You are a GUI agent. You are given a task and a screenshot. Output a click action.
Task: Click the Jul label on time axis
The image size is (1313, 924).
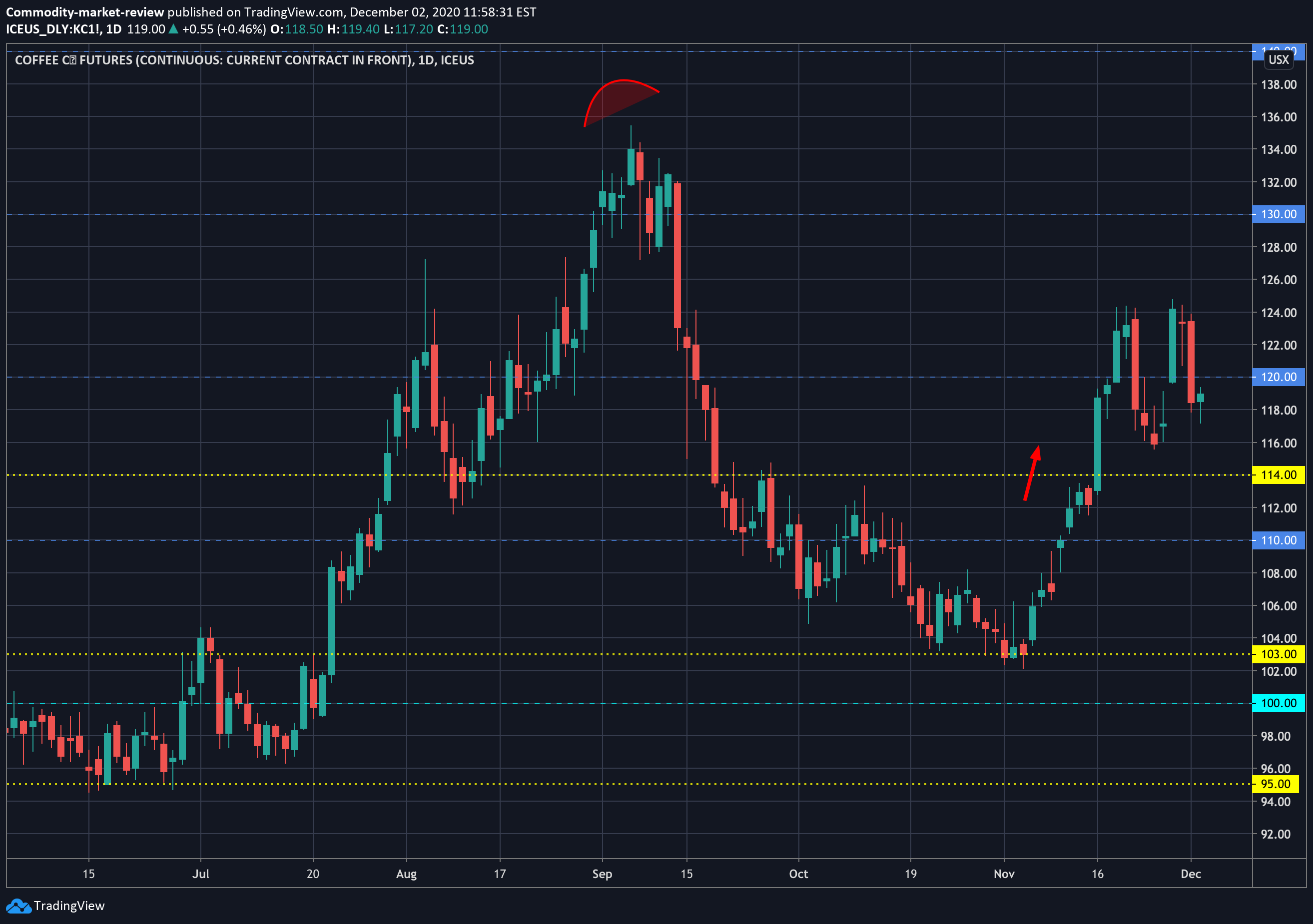(x=201, y=874)
